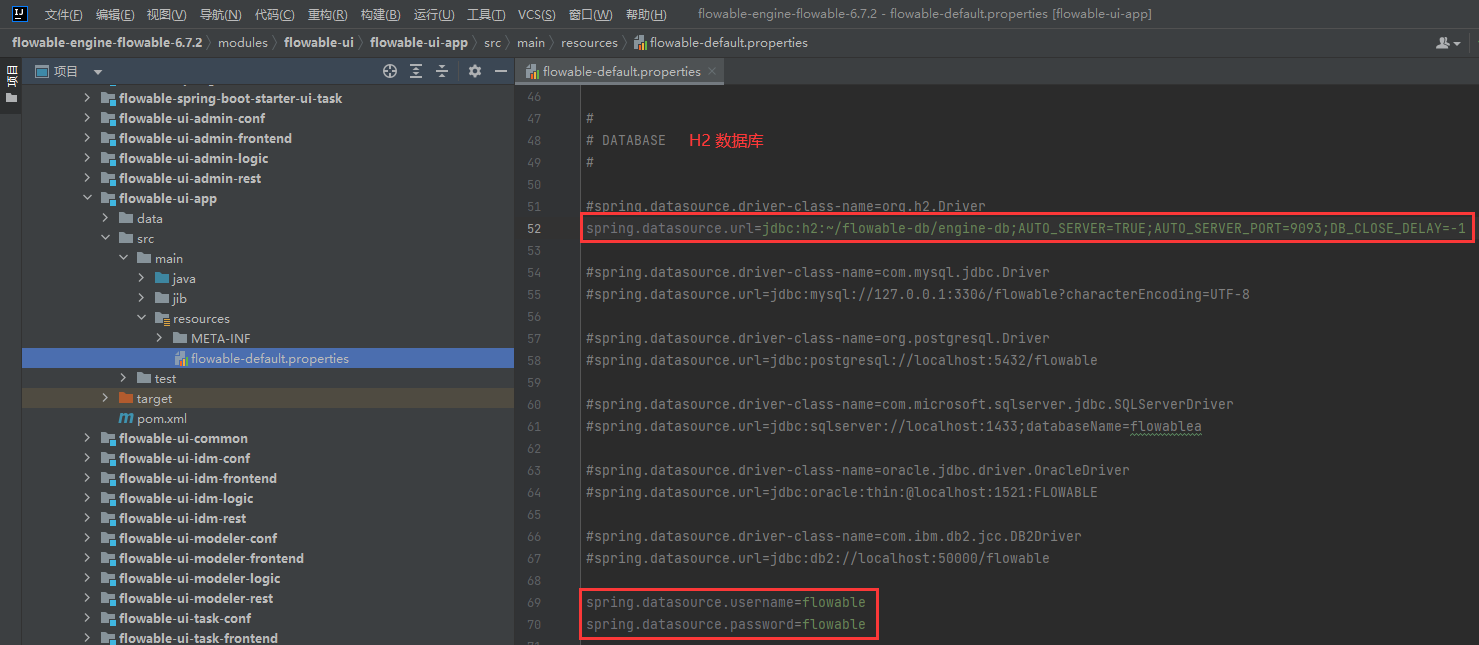The image size is (1479, 645).
Task: Open the 编辑(E) menu
Action: tap(115, 15)
